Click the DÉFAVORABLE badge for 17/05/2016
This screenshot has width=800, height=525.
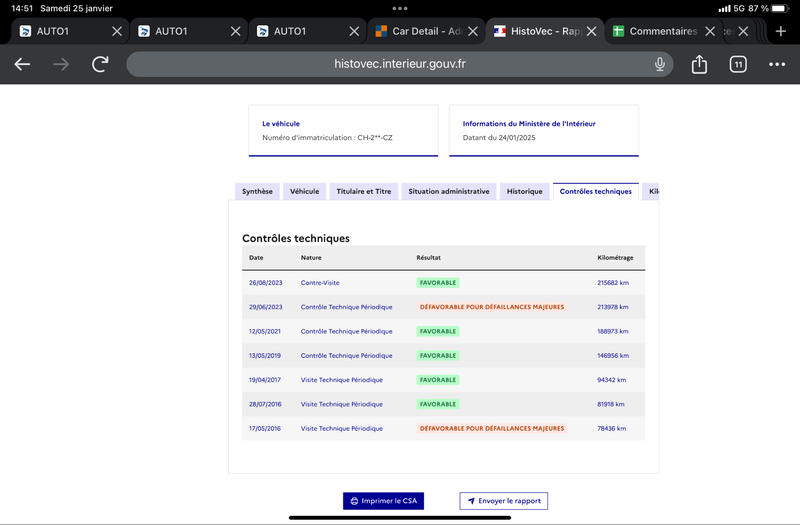pyautogui.click(x=492, y=429)
